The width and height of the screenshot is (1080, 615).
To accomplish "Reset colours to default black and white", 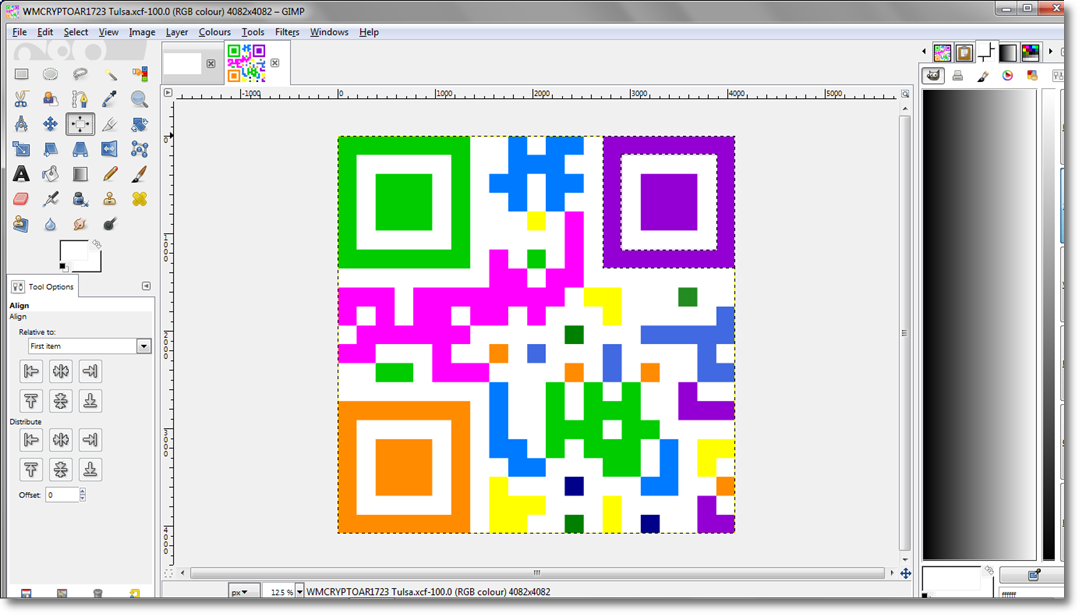I will tap(63, 267).
